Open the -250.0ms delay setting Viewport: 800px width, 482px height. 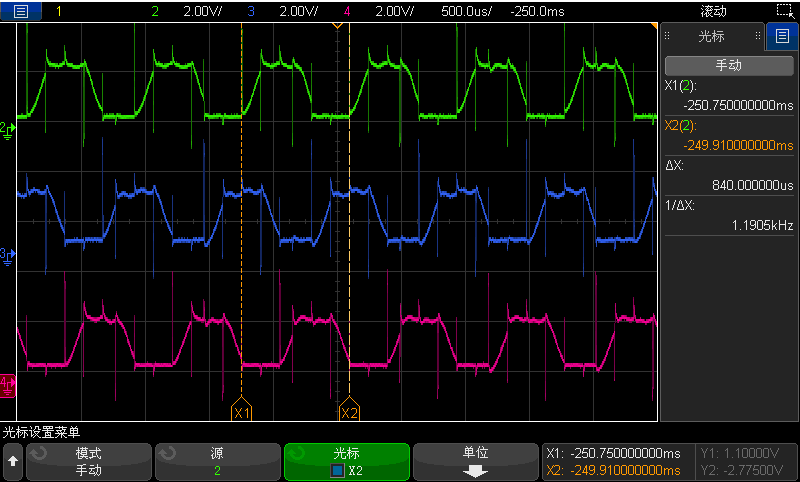(x=537, y=11)
